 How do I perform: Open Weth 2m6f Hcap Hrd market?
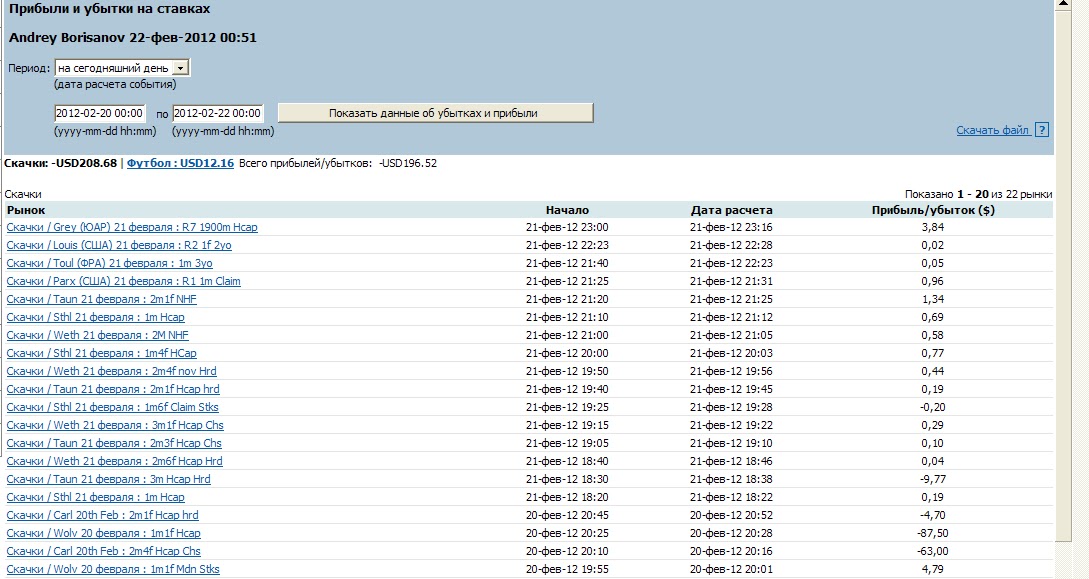(115, 462)
